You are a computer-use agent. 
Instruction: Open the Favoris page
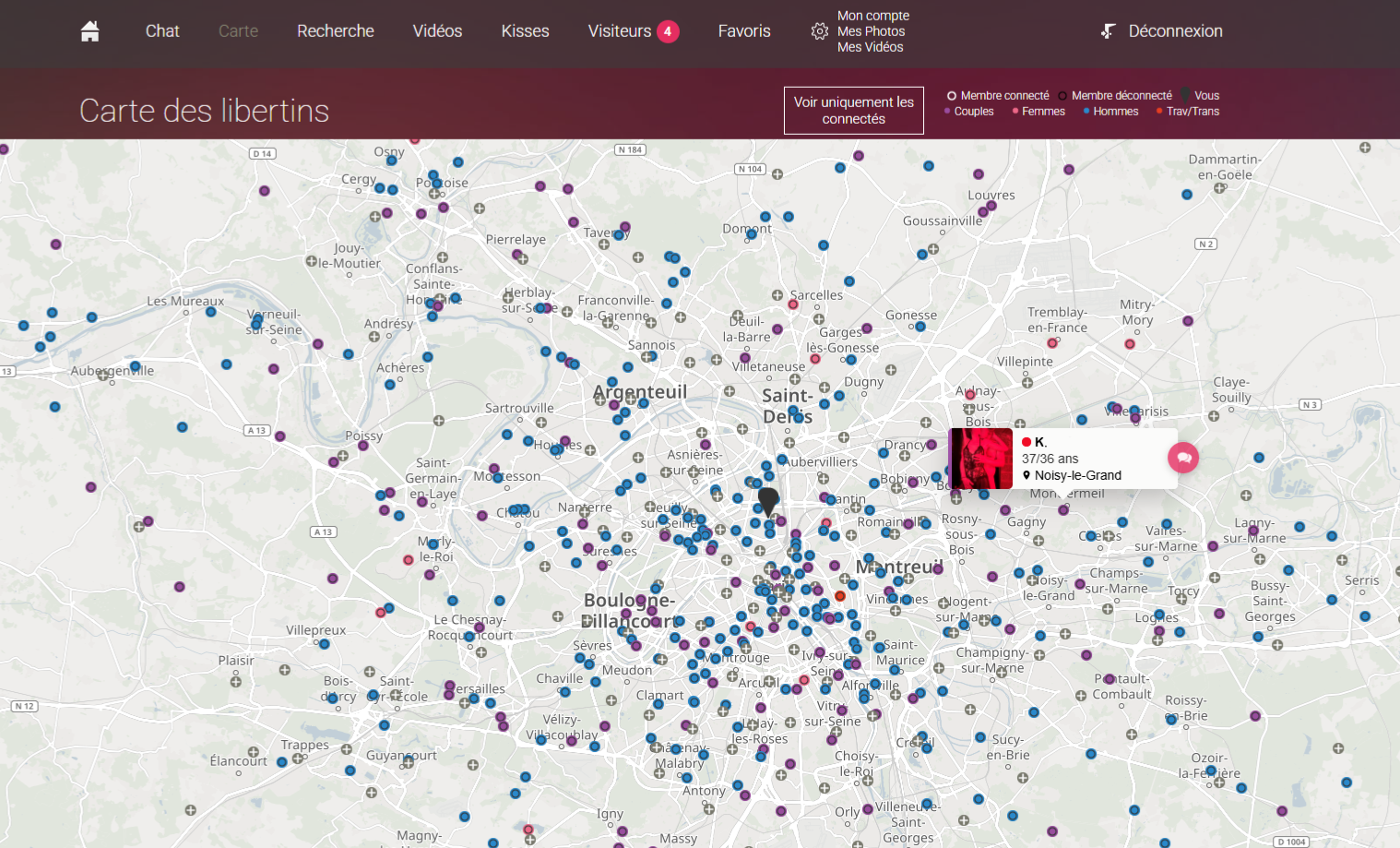click(x=743, y=31)
